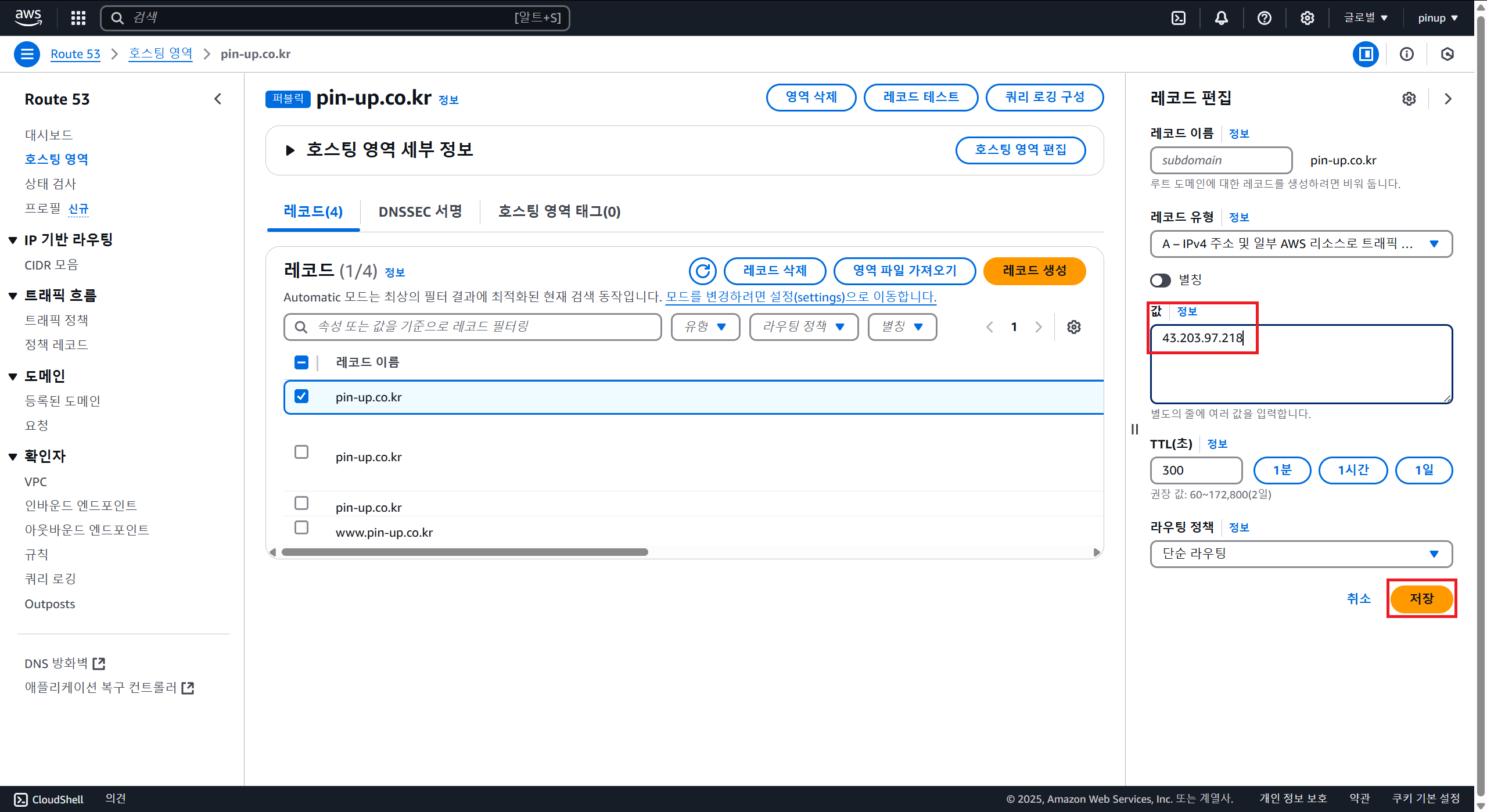1487x812 pixels.
Task: Switch to the 레코드(4) tab
Action: point(313,211)
